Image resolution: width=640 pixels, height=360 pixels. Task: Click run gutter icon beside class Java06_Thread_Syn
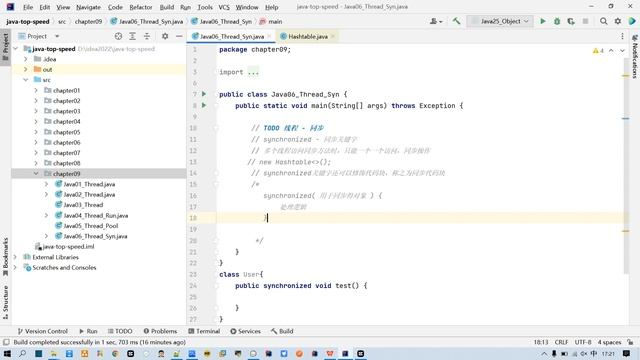pyautogui.click(x=204, y=94)
